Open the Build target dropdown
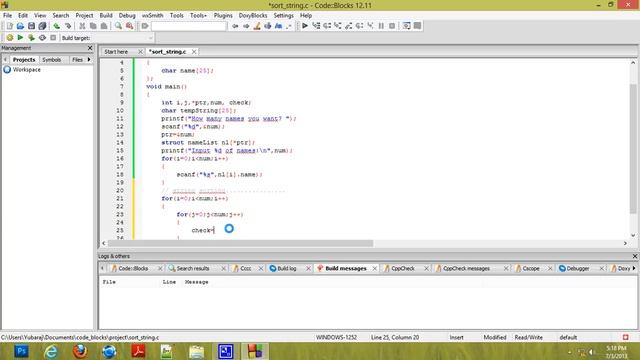Image resolution: width=640 pixels, height=360 pixels. click(x=151, y=38)
